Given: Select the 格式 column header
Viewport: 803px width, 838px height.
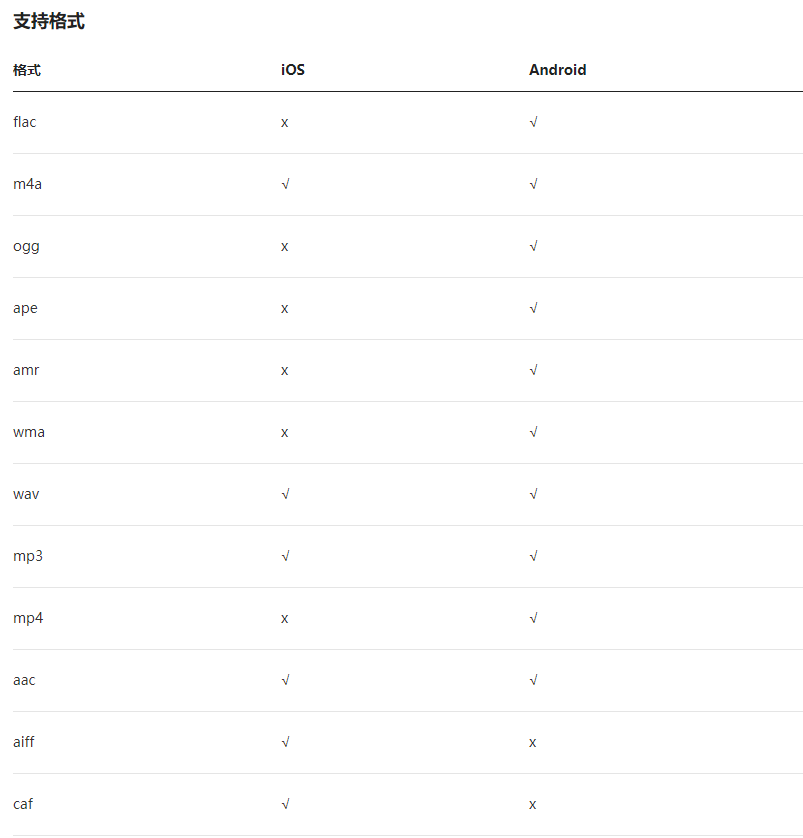Looking at the screenshot, I should click(x=27, y=70).
